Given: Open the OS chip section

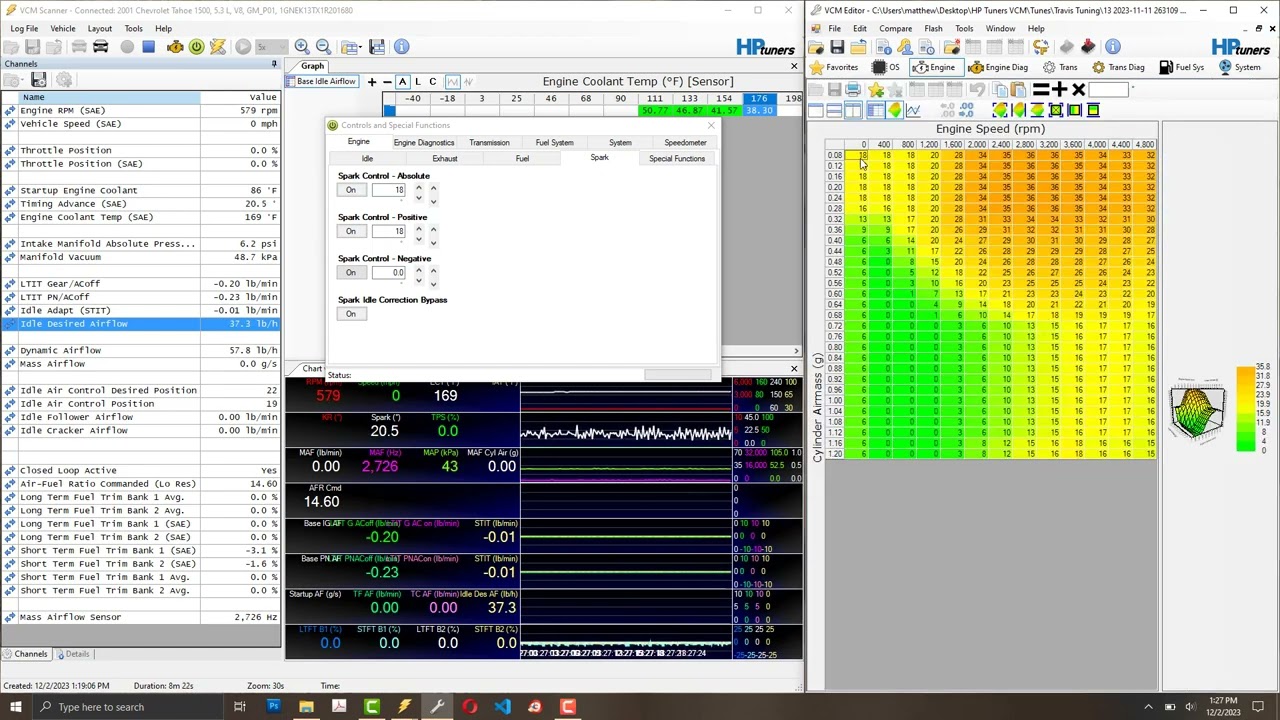Looking at the screenshot, I should tap(886, 67).
